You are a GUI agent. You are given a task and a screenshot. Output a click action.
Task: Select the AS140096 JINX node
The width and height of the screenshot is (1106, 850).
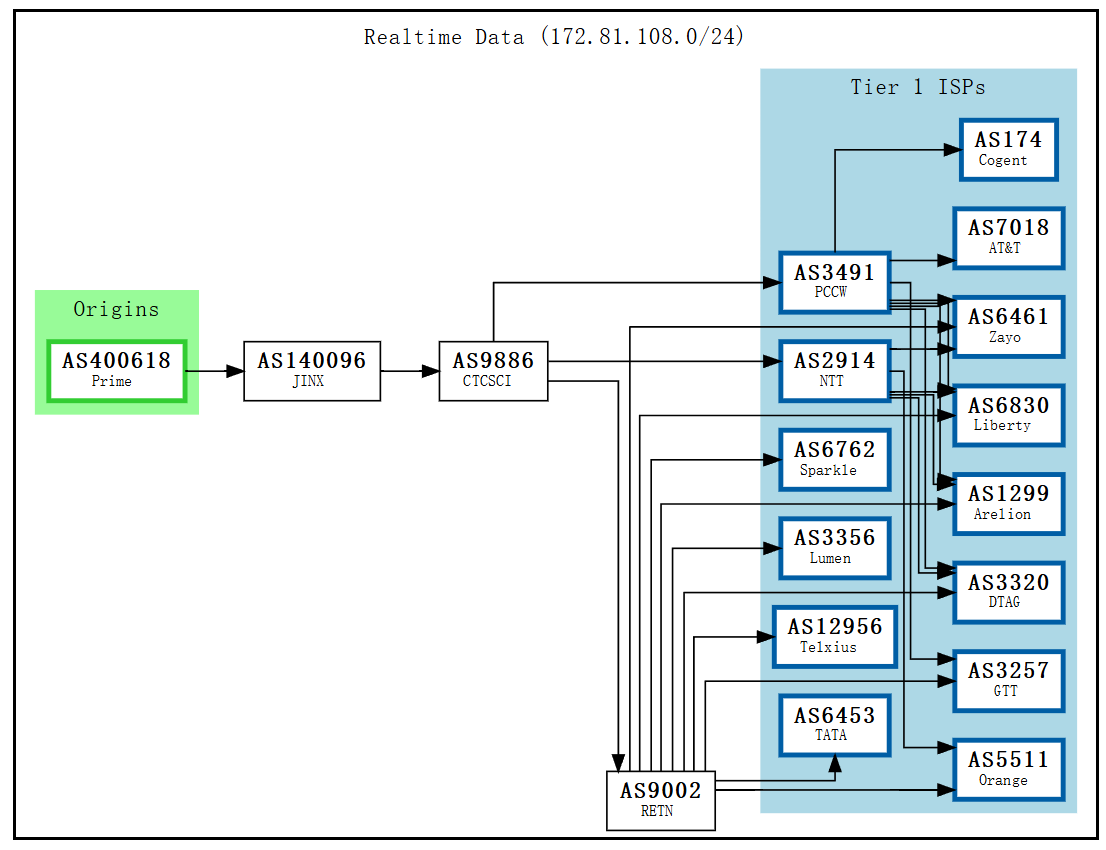coord(311,370)
